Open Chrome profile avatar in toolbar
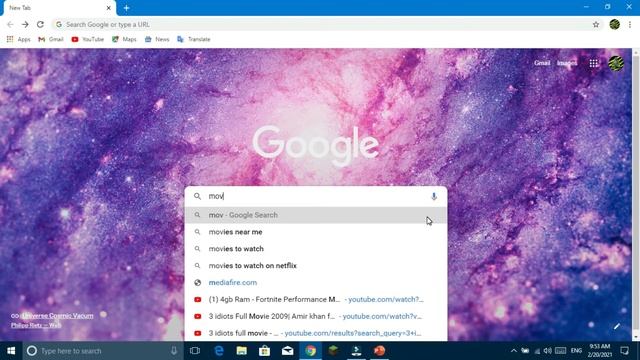This screenshot has height=360, width=640. [x=614, y=24]
